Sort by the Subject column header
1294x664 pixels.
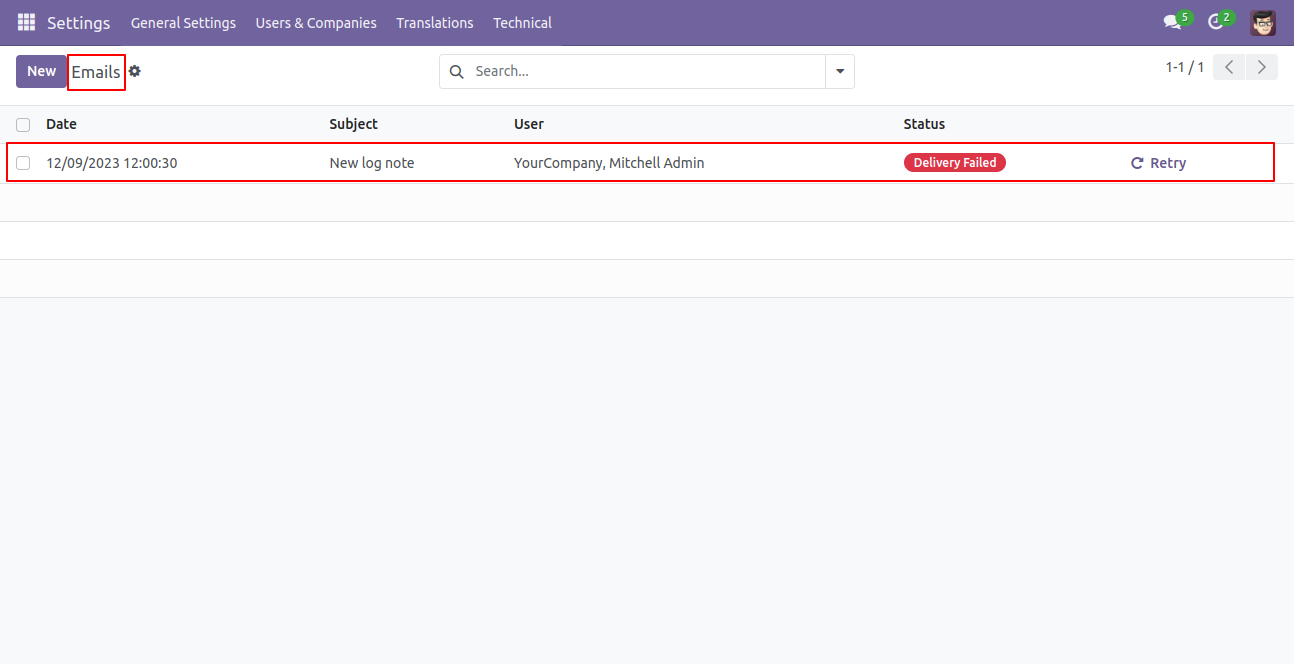coord(354,124)
